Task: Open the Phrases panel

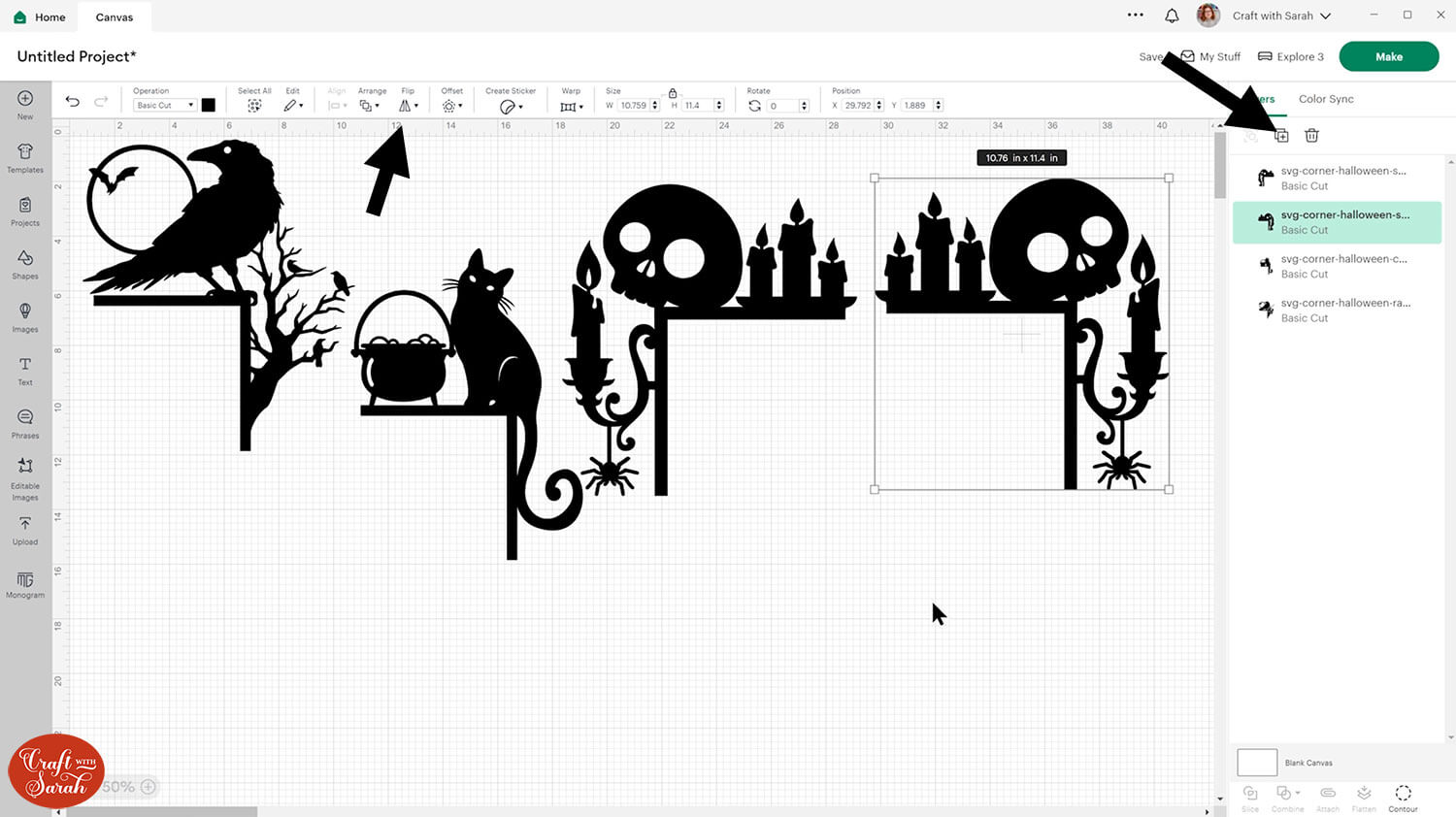Action: tap(25, 424)
